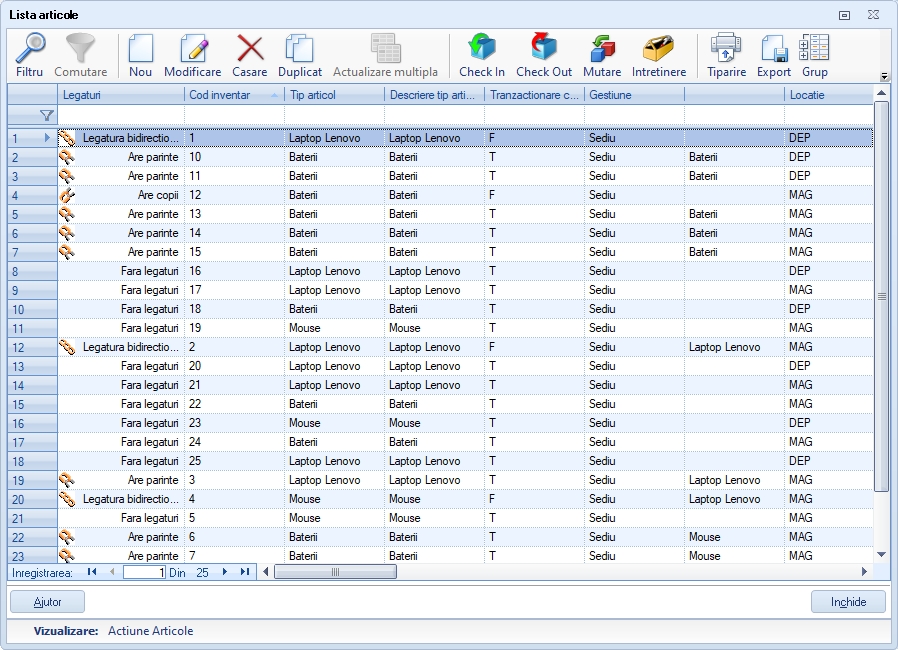898x650 pixels.
Task: Expand the toolbar overflow arrow
Action: click(884, 77)
